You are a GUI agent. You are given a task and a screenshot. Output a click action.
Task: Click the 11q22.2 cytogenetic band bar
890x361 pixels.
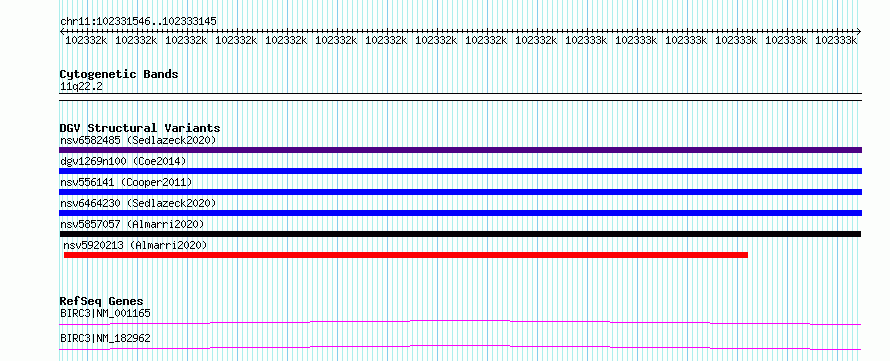[x=460, y=97]
